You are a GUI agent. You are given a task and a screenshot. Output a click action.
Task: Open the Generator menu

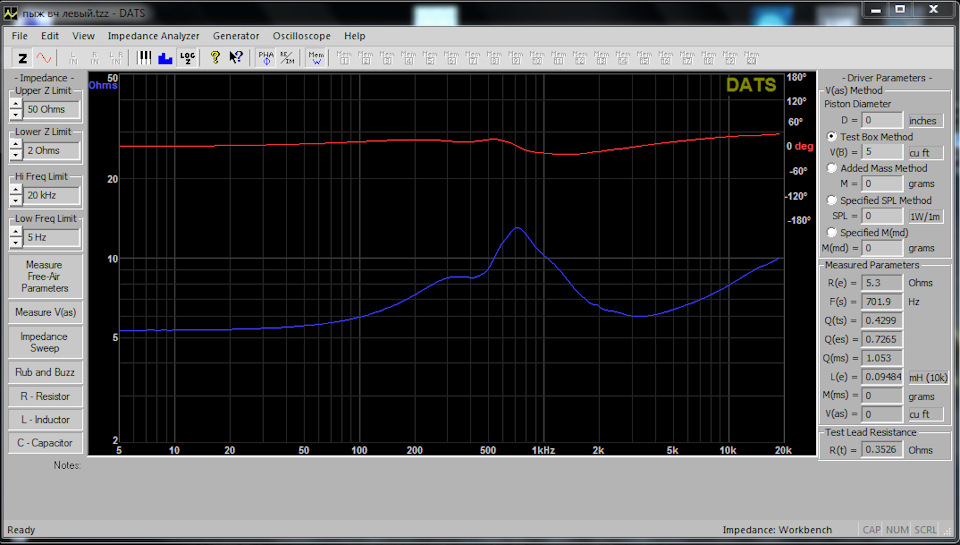[x=236, y=36]
